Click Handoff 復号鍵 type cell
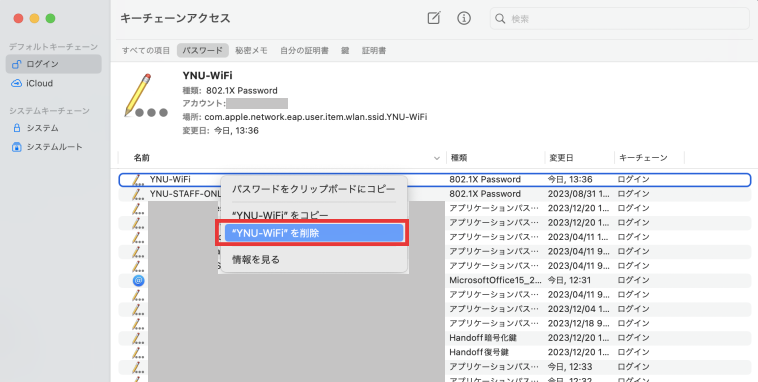 pos(479,353)
